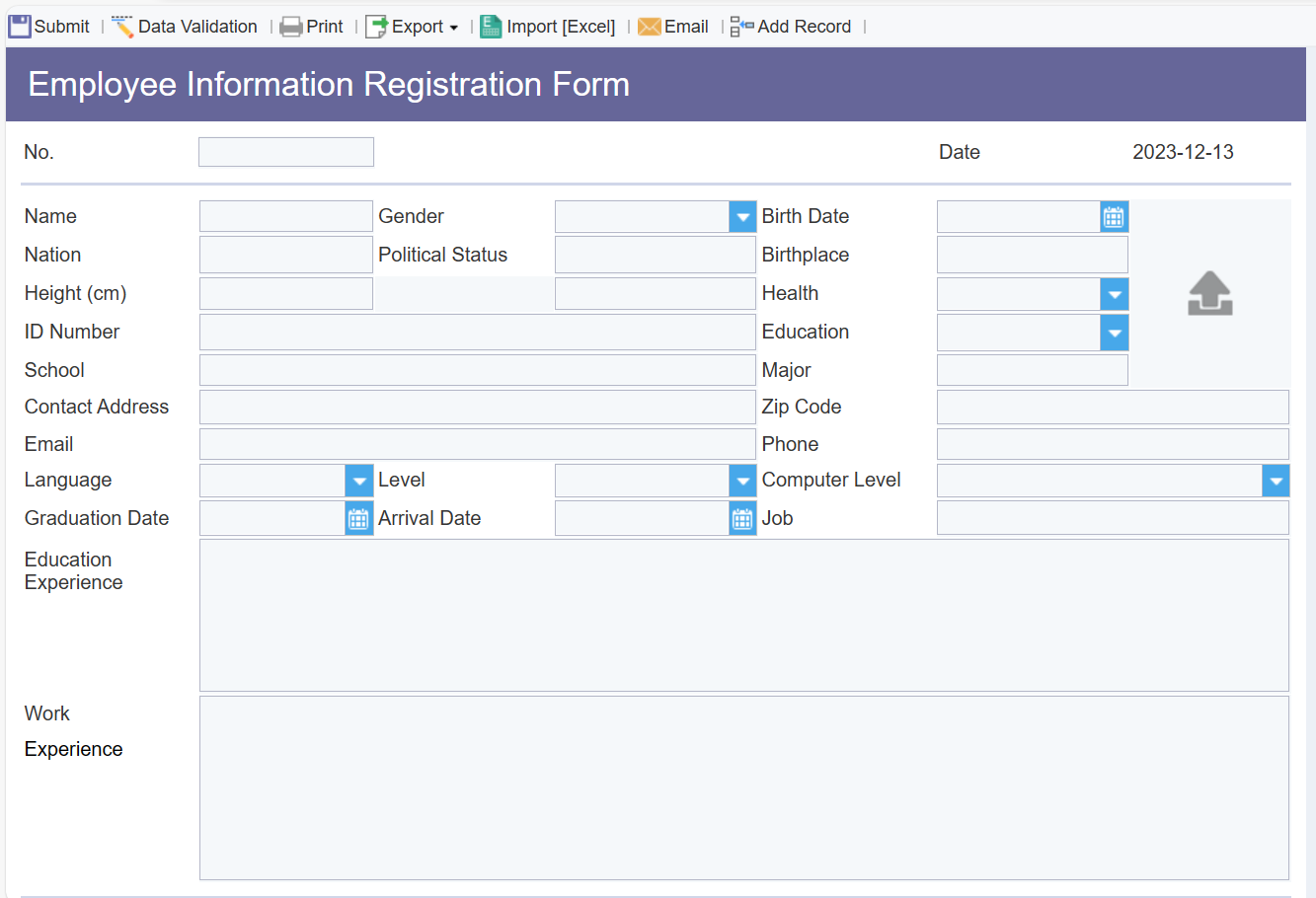This screenshot has height=898, width=1316.
Task: Open the Computer Level dropdown
Action: 1275,481
